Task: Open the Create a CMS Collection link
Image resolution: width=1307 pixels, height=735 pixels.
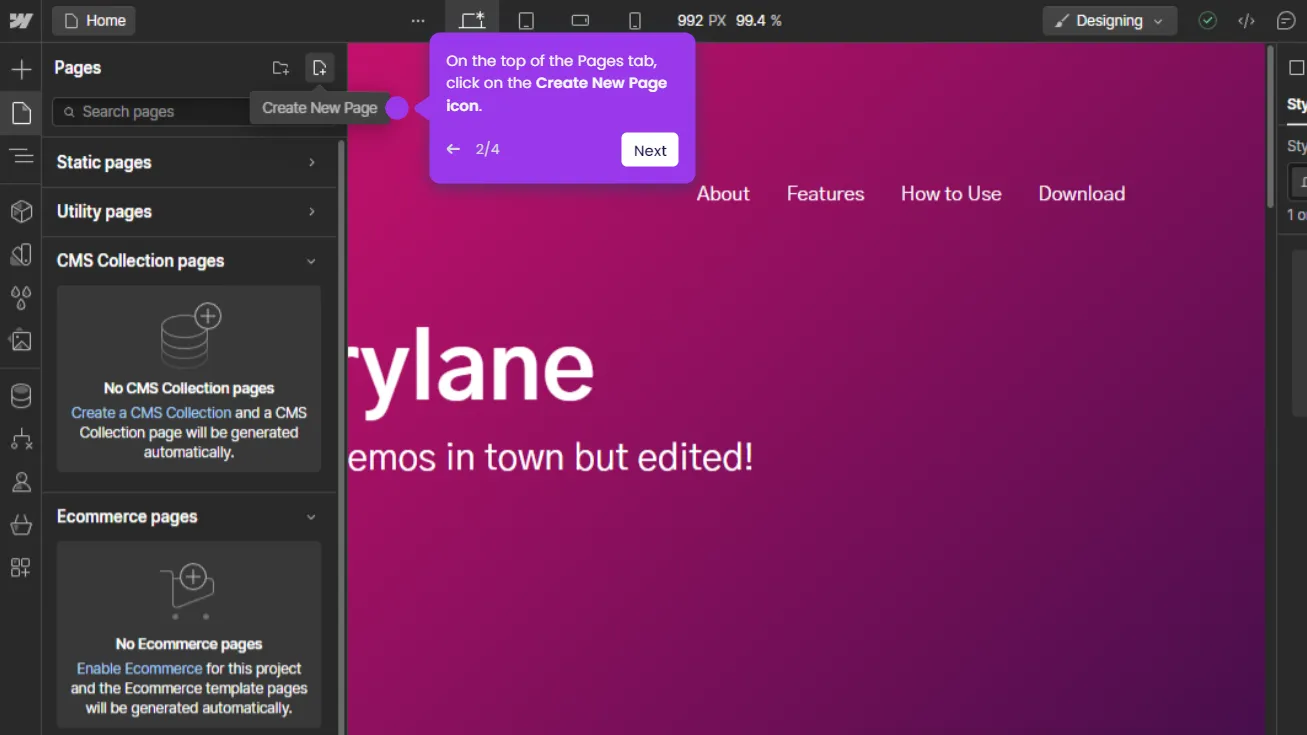Action: pos(151,412)
